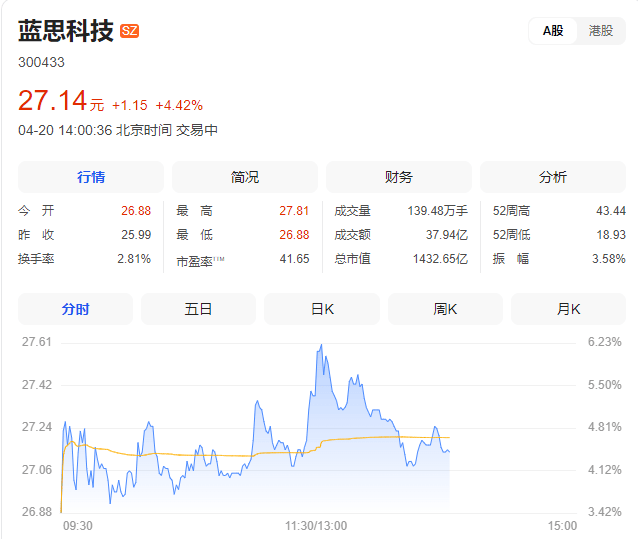
Task: Click the 成交额 value 37.94亿
Action: tap(447, 235)
